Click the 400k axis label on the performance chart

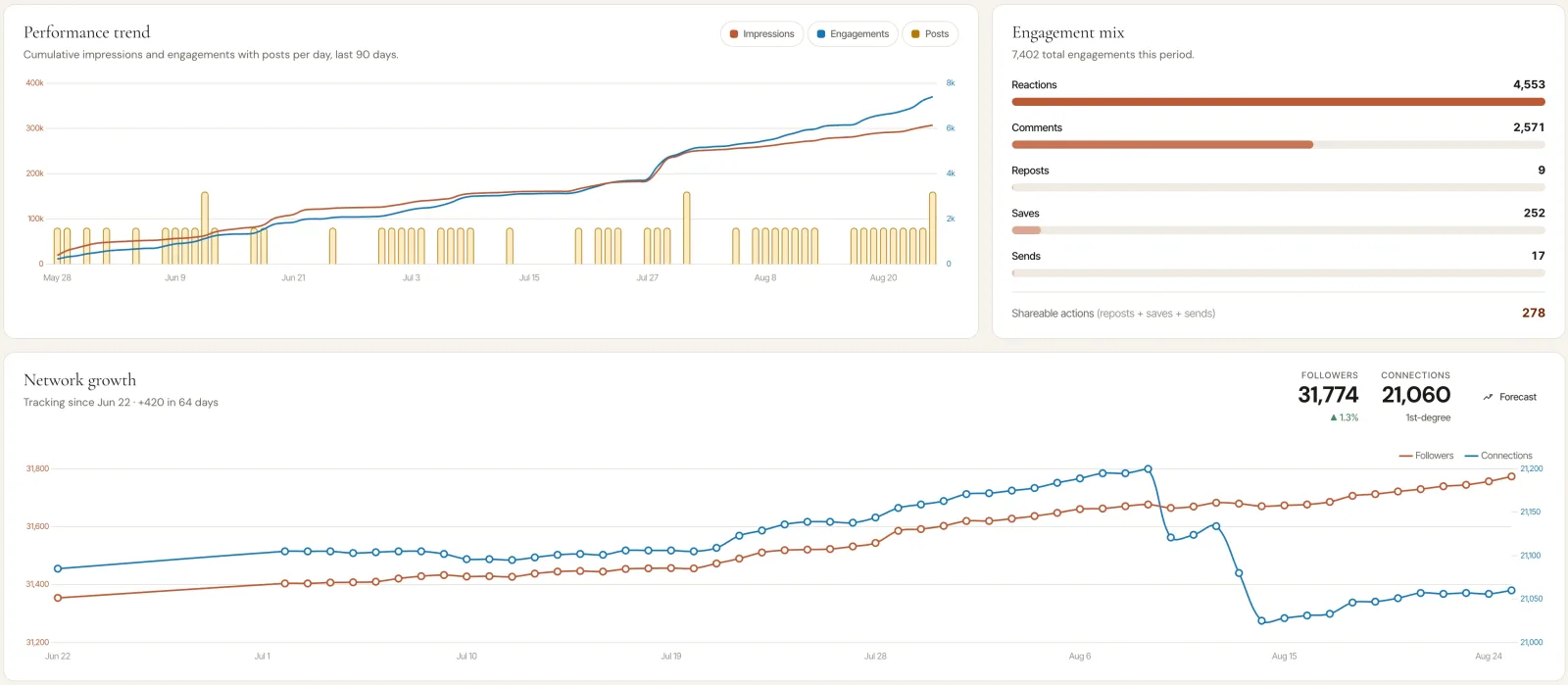click(34, 83)
